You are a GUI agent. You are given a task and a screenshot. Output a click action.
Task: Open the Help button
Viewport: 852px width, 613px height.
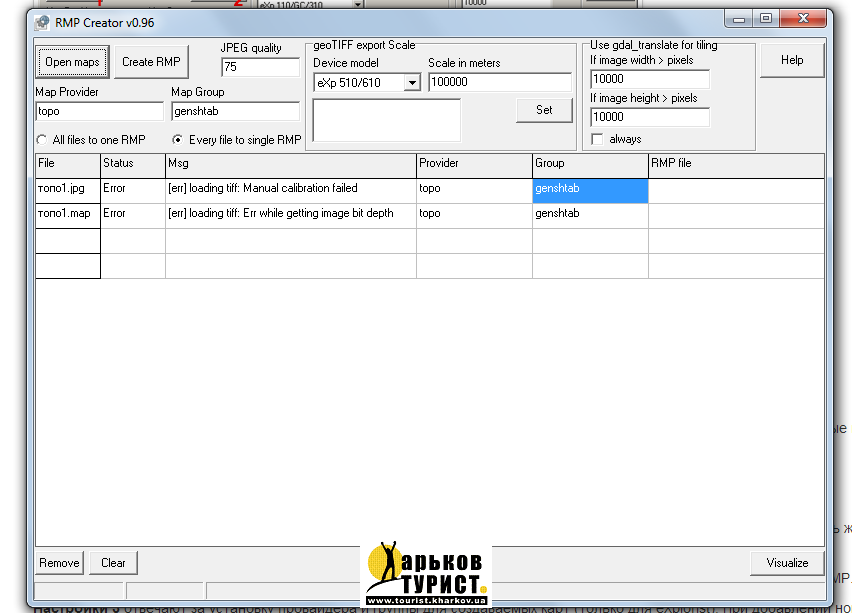coord(791,60)
